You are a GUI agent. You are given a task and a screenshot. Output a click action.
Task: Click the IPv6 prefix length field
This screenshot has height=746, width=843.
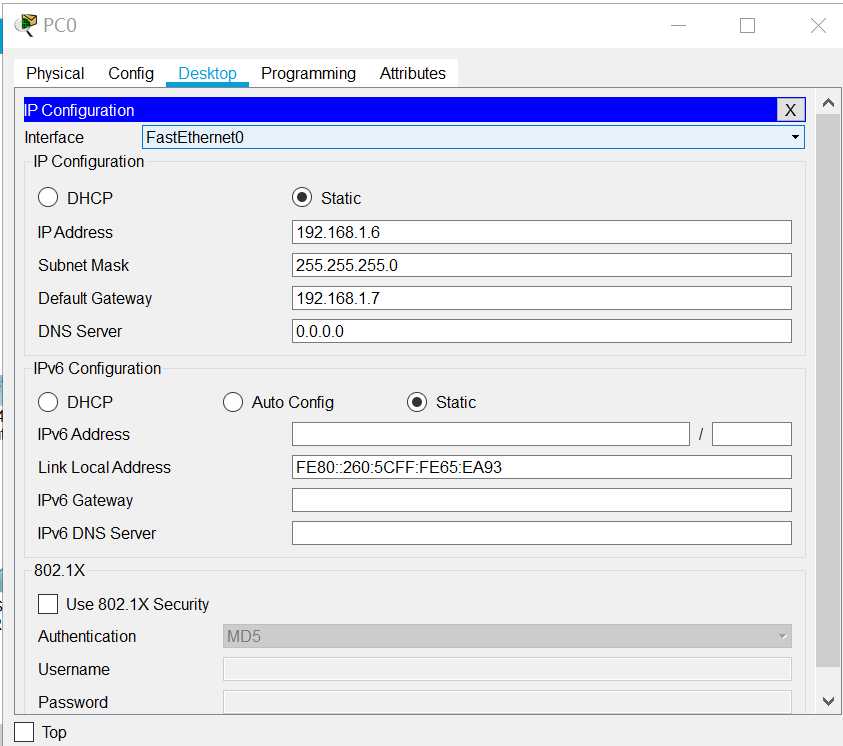(752, 434)
